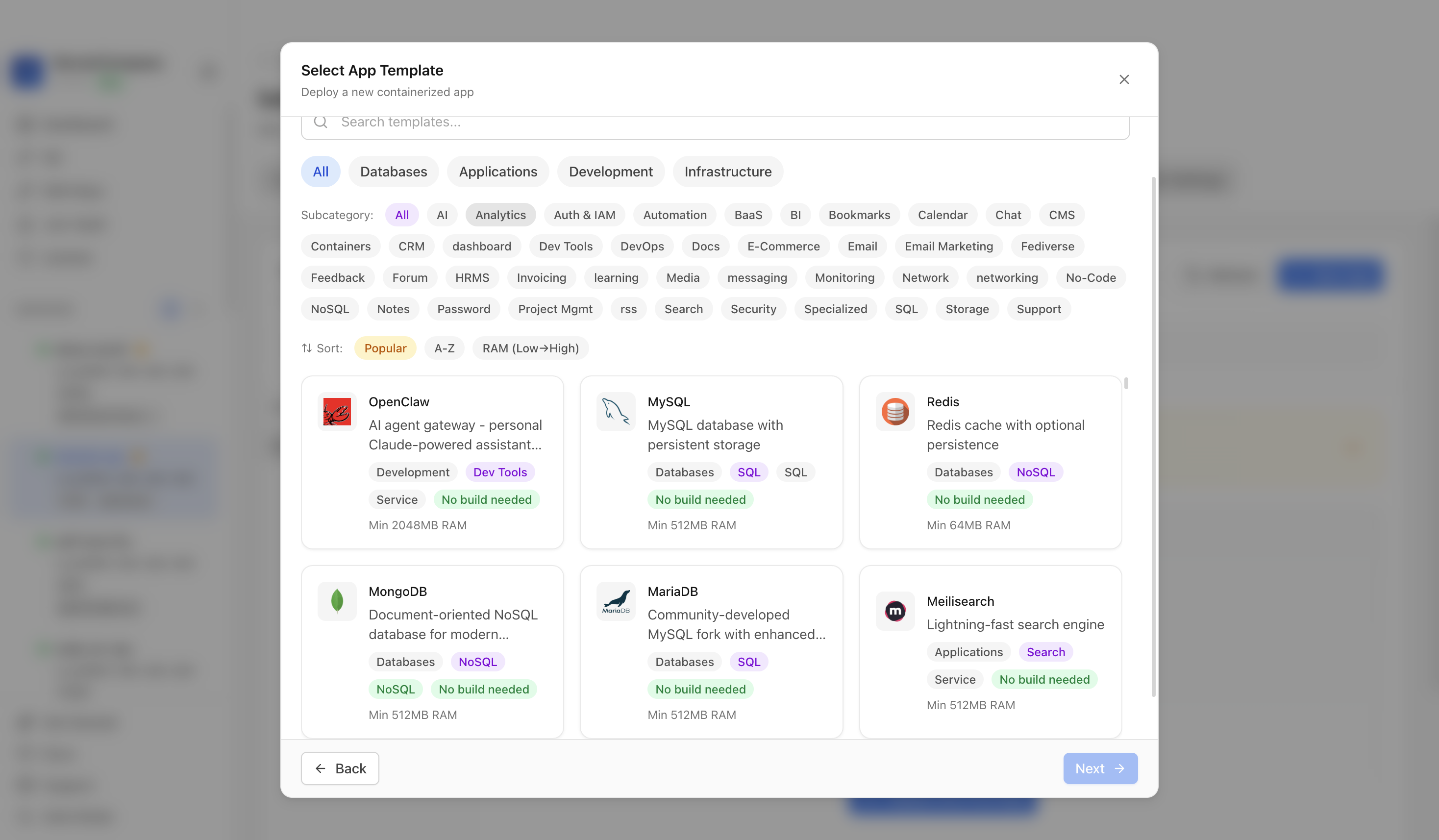Screen dimensions: 1439x840
Task: Filter by Invoicing subcategory
Action: pos(541,277)
